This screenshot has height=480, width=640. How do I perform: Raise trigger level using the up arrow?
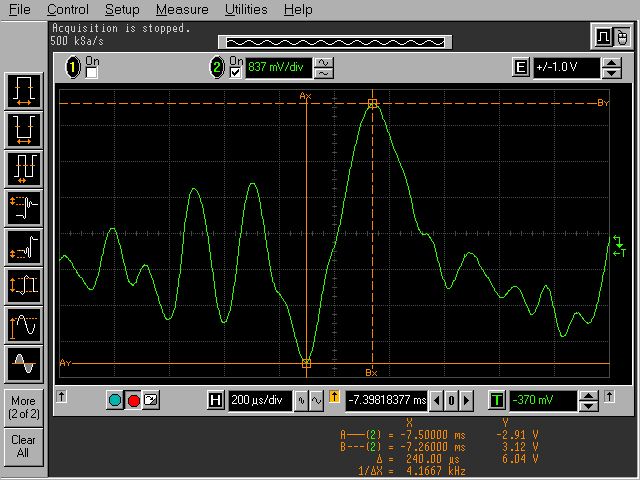coord(588,396)
